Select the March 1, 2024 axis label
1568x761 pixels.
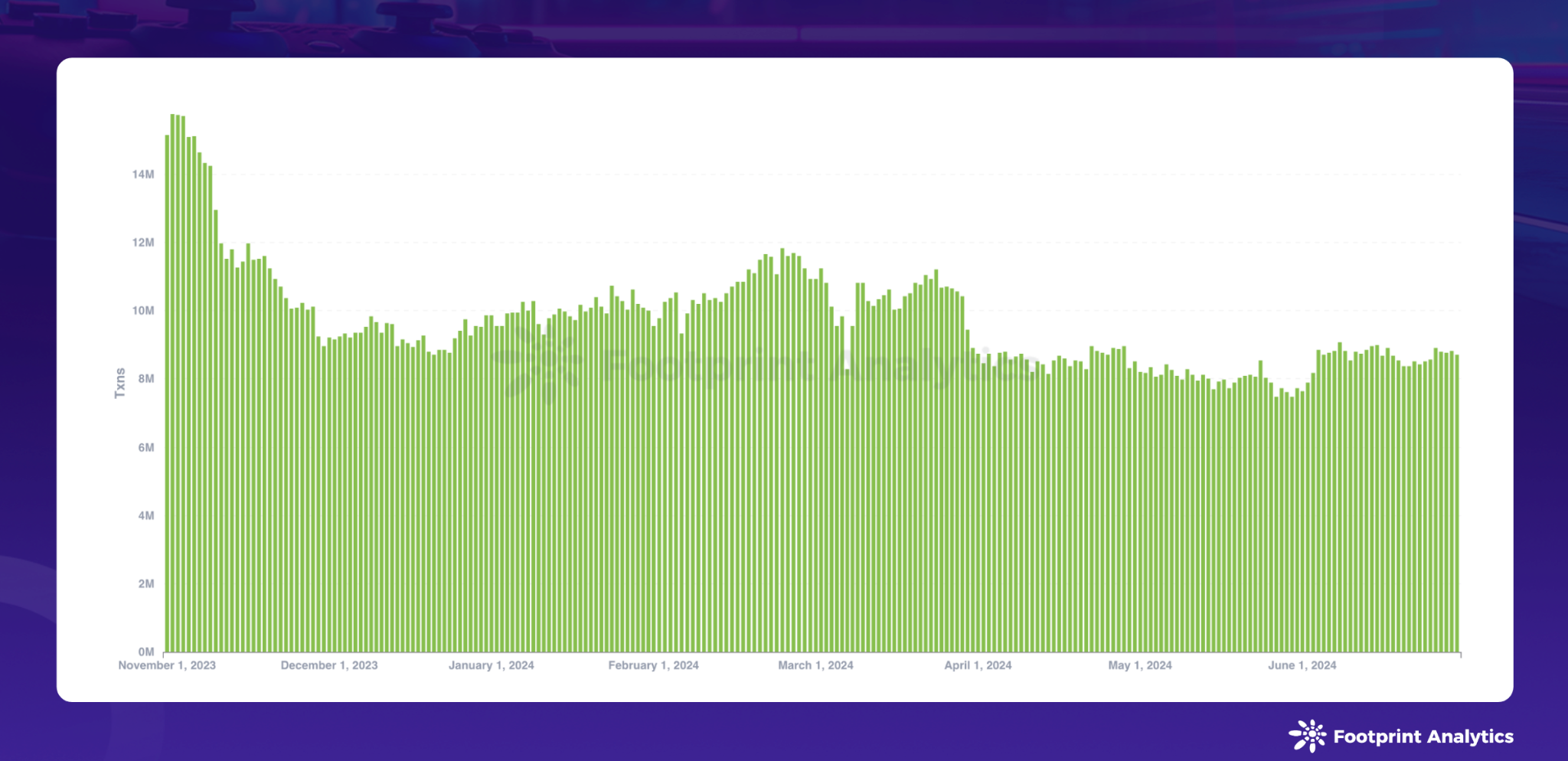[815, 665]
